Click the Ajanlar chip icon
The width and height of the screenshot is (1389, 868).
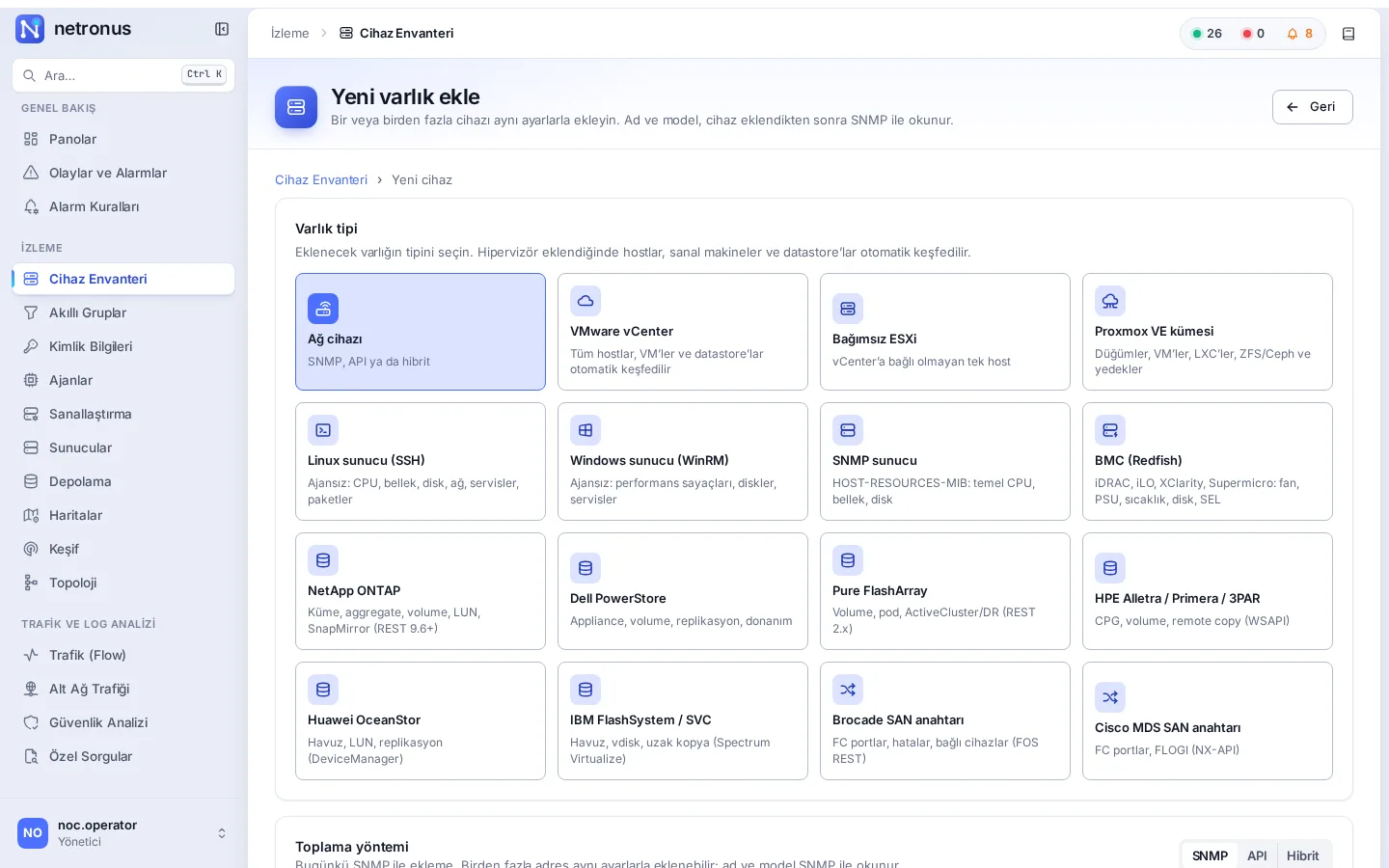coord(31,380)
